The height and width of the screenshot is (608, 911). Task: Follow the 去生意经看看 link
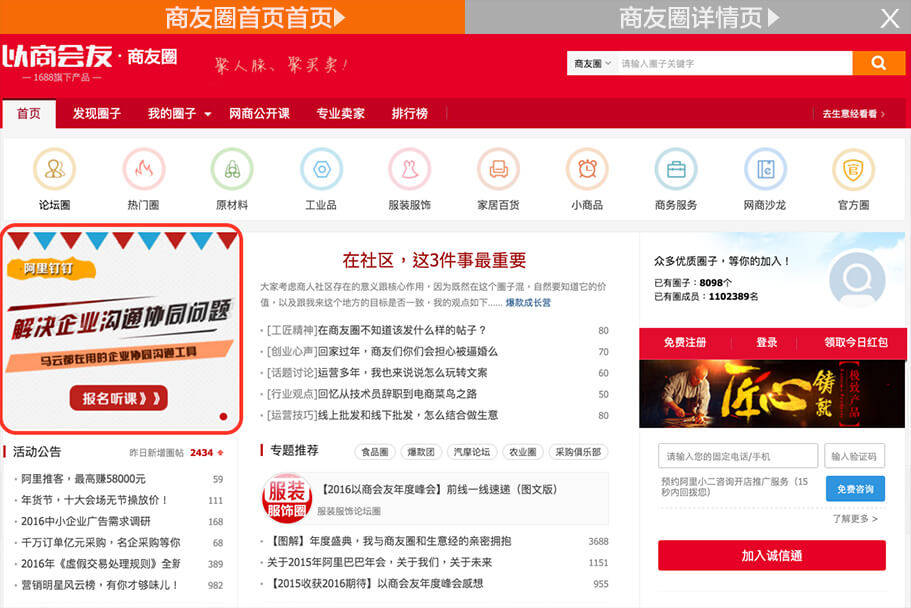[853, 114]
